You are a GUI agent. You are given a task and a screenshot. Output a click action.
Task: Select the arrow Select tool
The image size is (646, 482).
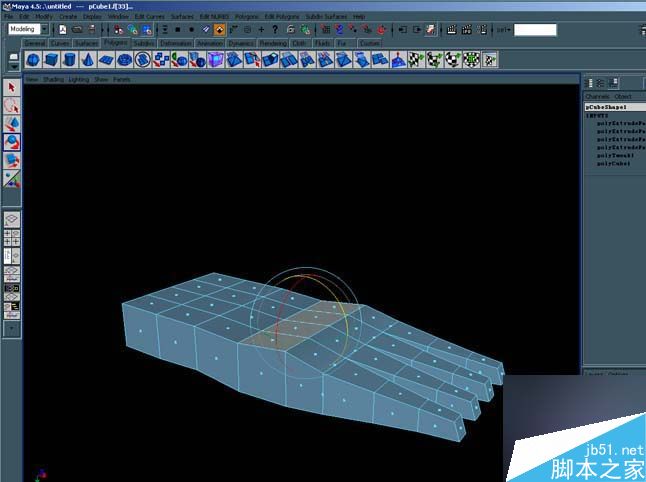point(12,87)
